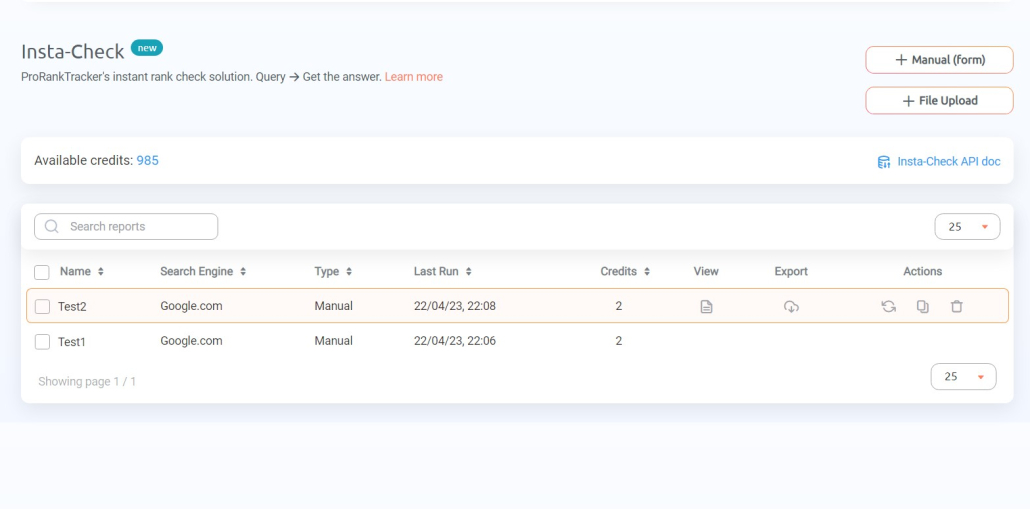This screenshot has height=509, width=1030.
Task: Click the File Upload button
Action: [939, 100]
